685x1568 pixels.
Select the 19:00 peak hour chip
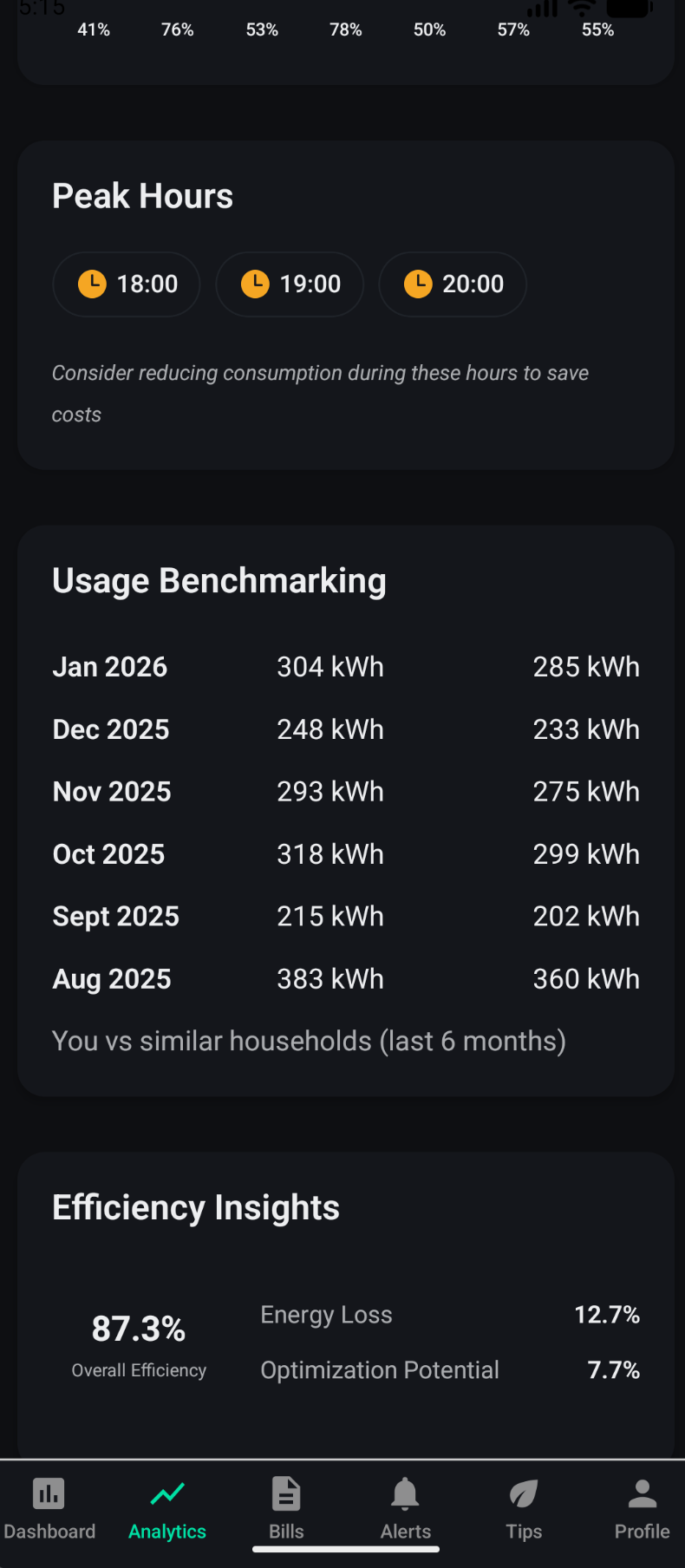click(290, 284)
